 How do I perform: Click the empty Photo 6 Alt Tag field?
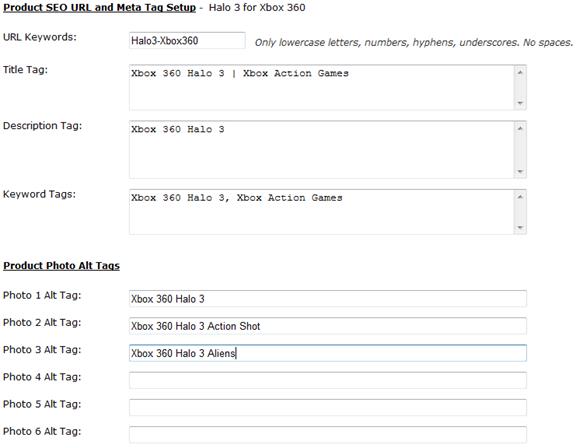tap(328, 434)
